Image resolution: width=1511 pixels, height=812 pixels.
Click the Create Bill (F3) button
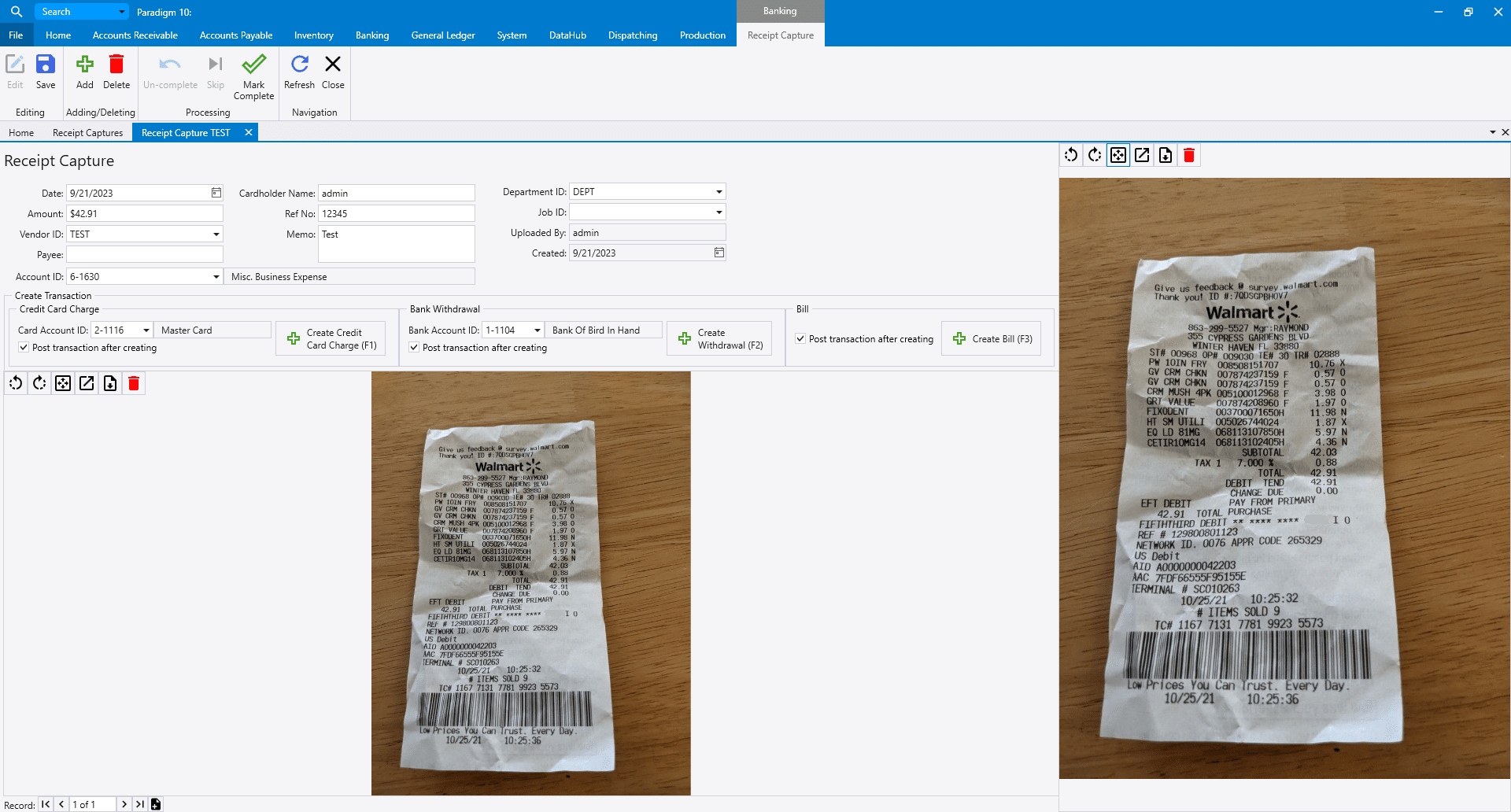point(992,339)
